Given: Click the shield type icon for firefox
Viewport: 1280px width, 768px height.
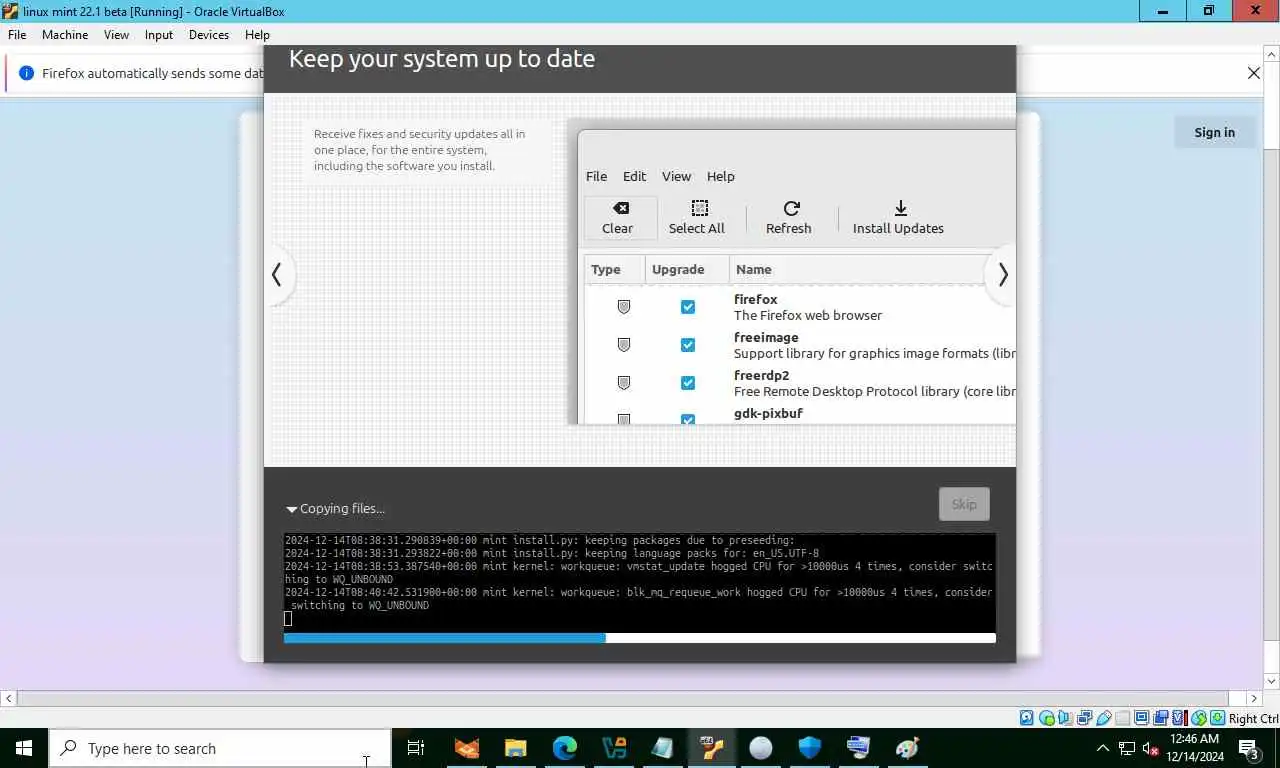Looking at the screenshot, I should point(624,307).
